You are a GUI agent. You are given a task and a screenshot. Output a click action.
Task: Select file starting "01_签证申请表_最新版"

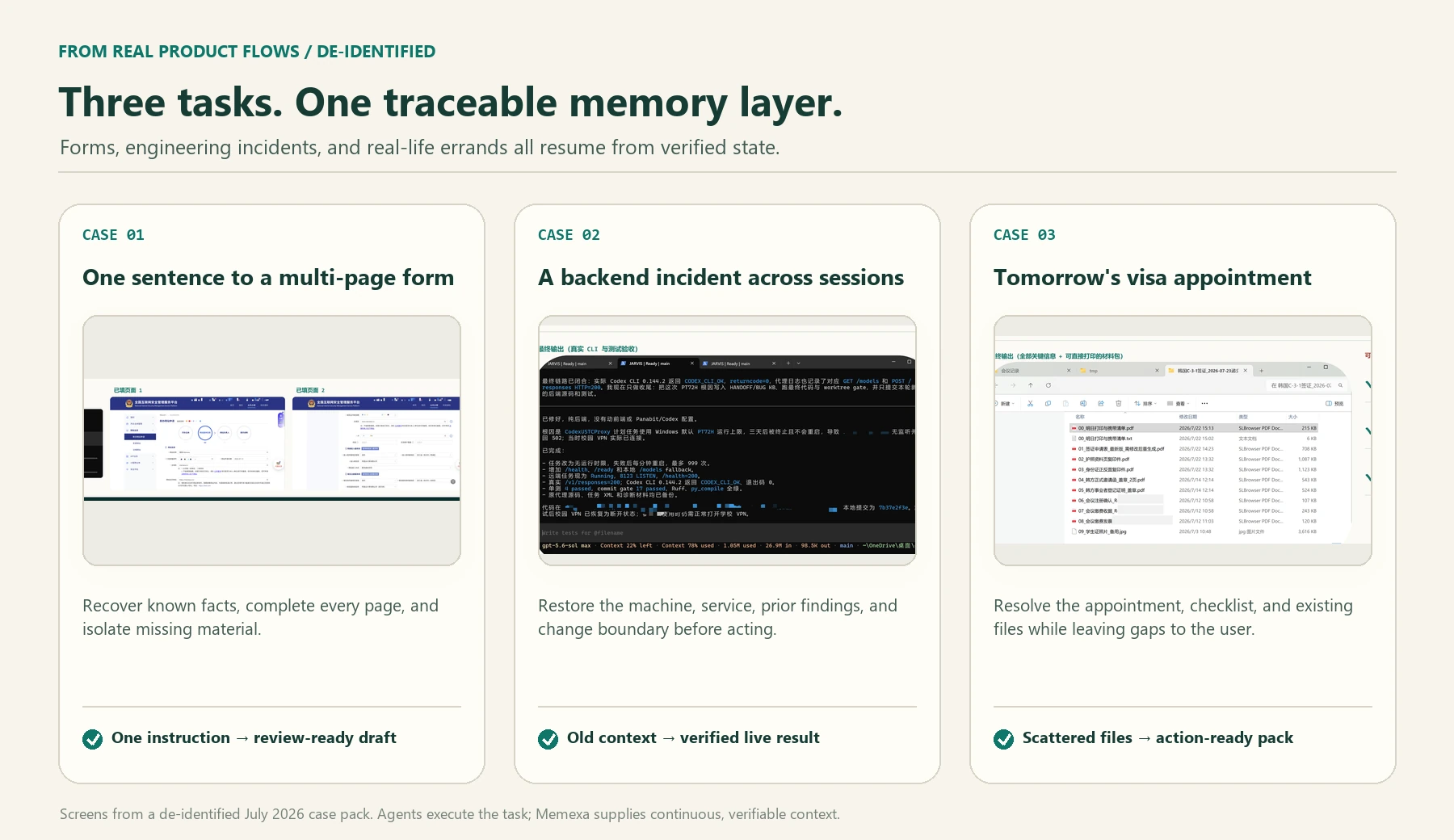click(1194, 449)
